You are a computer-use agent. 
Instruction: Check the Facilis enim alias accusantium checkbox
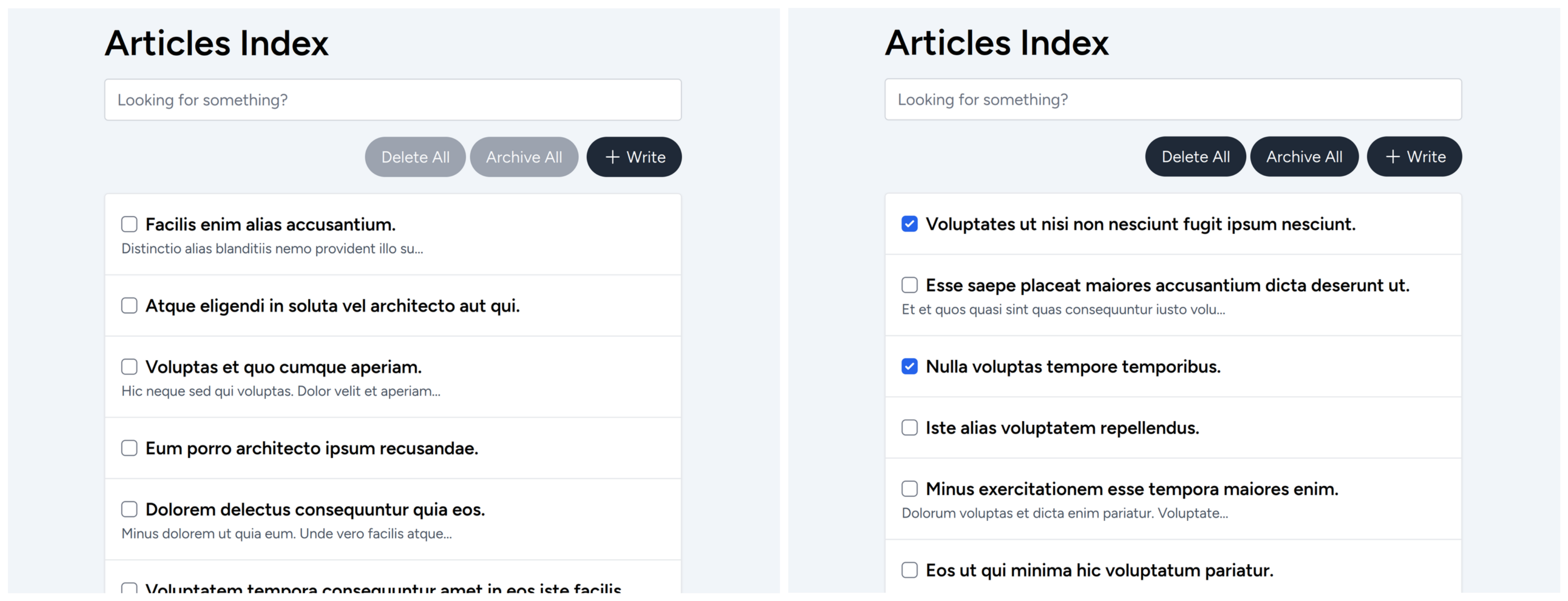pos(129,224)
